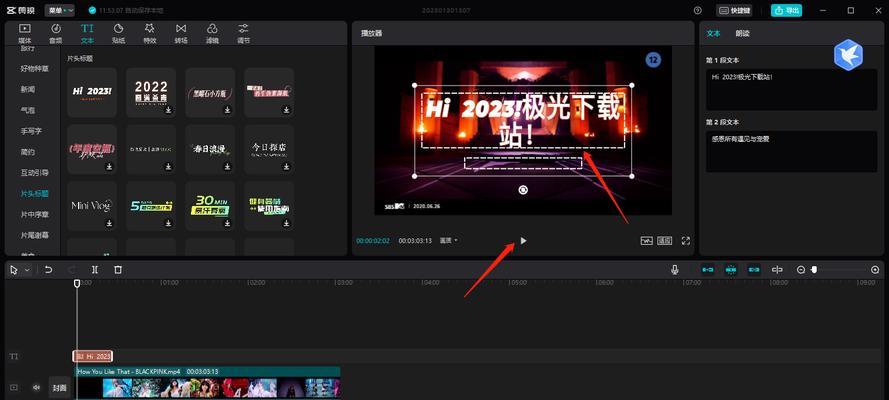Toggle main track magnet snapping
The width and height of the screenshot is (889, 400).
(x=708, y=270)
